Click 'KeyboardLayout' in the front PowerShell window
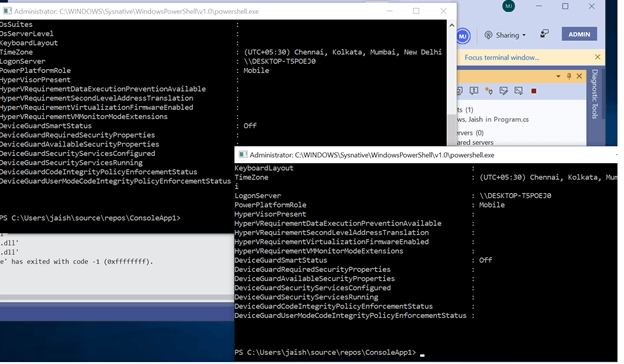The image size is (624, 364). point(264,168)
